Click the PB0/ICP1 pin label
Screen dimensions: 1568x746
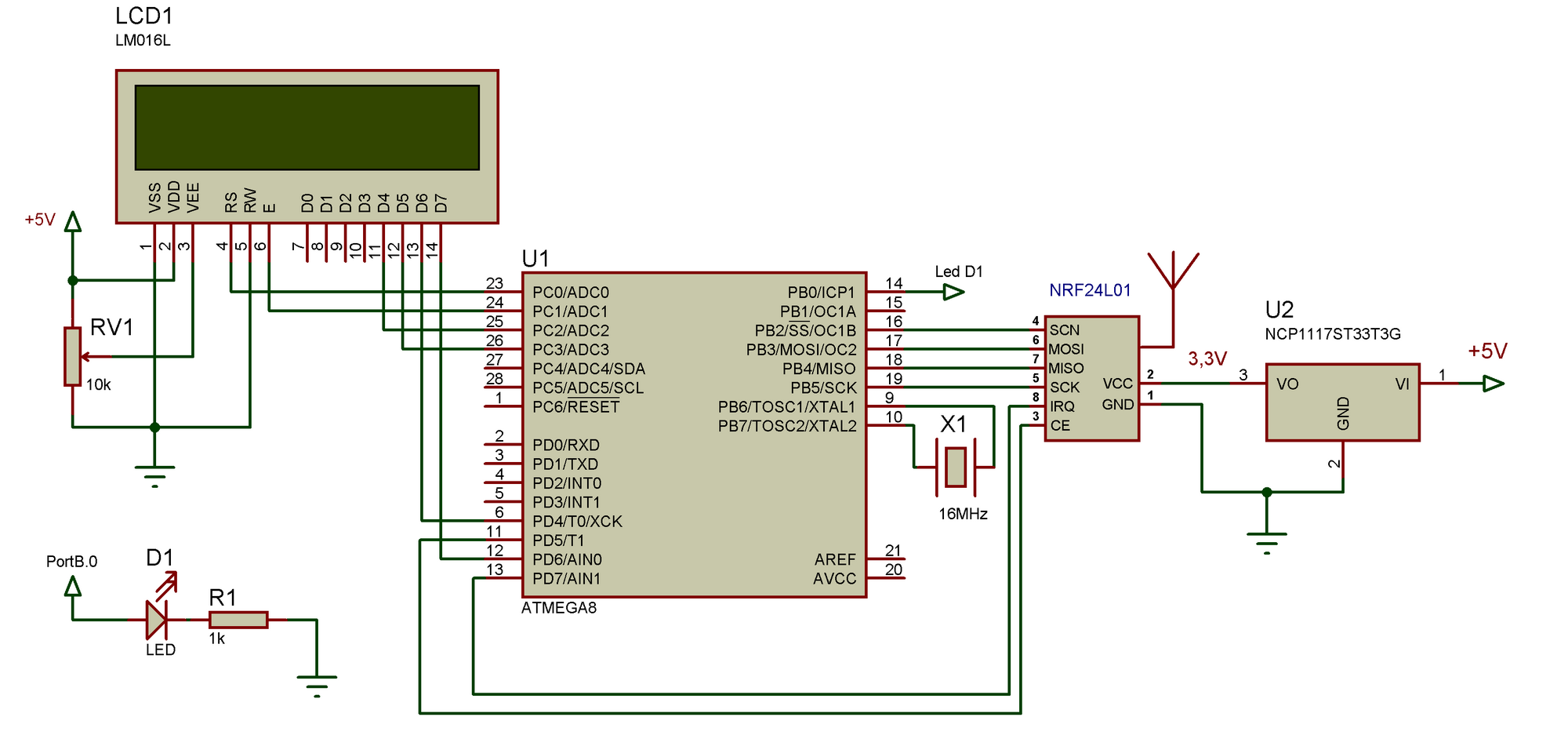[x=821, y=293]
